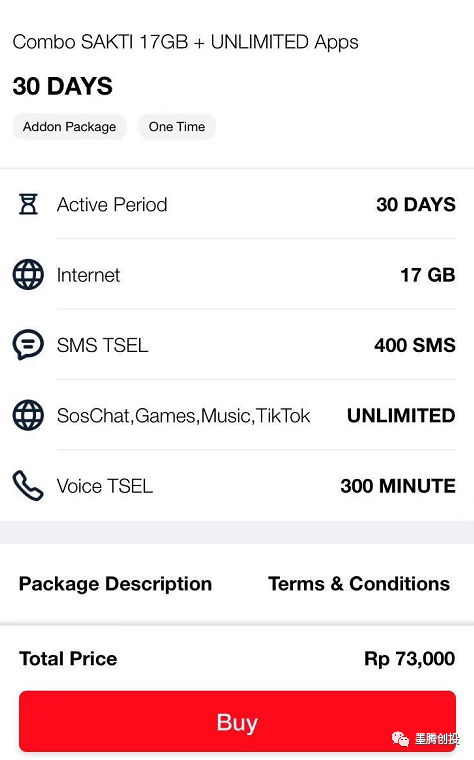Image resolution: width=474 pixels, height=760 pixels.
Task: Click the Active Period label
Action: pyautogui.click(x=112, y=205)
